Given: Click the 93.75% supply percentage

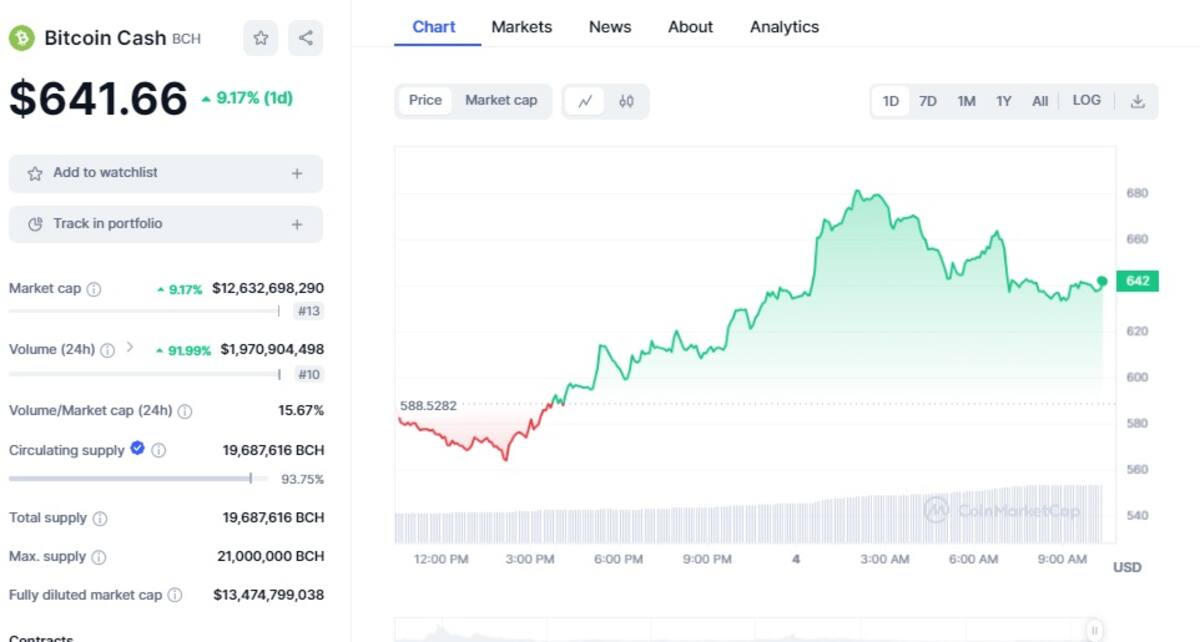Looking at the screenshot, I should coord(302,479).
